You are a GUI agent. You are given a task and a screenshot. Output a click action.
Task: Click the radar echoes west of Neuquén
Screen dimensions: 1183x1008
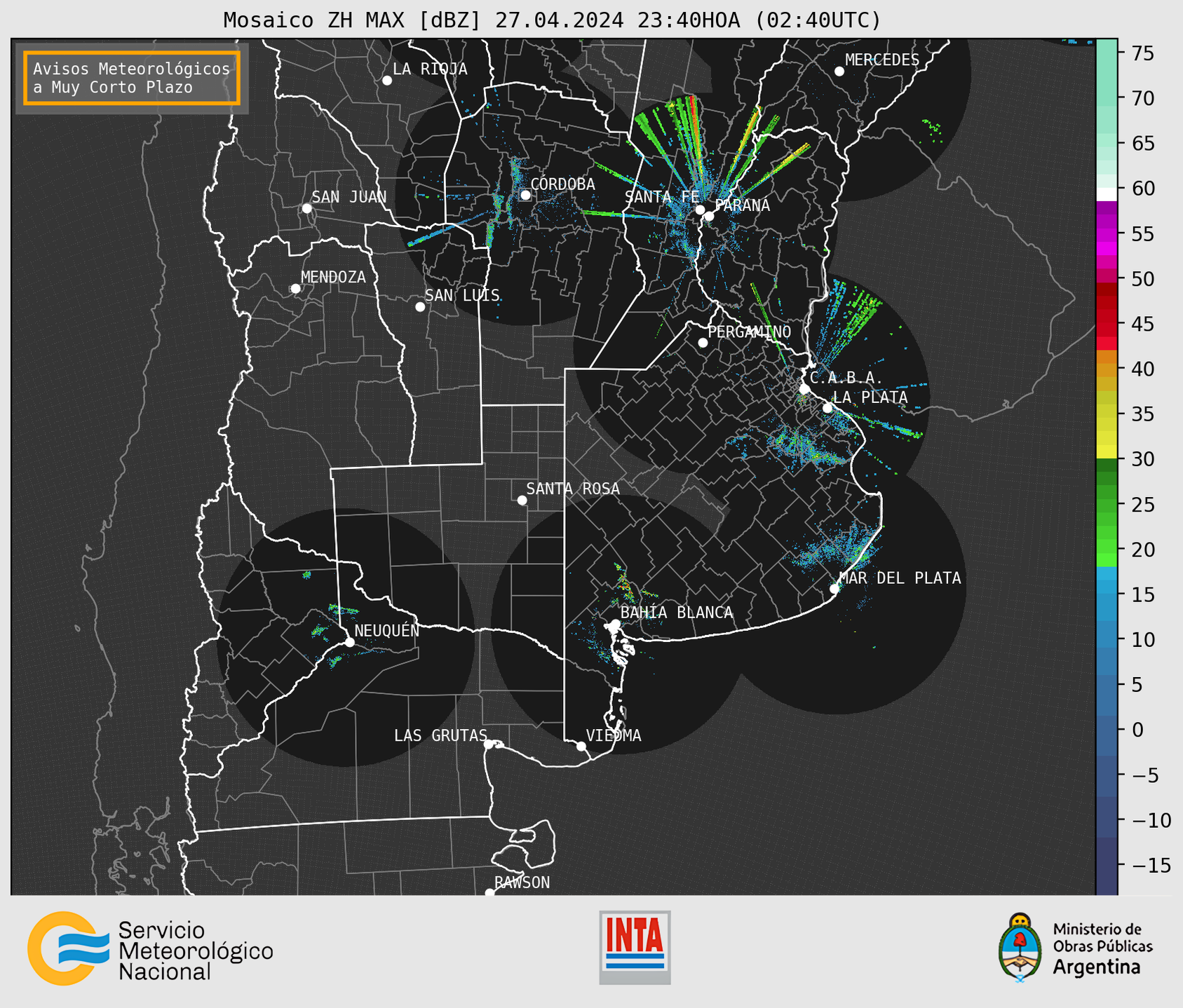tap(320, 632)
